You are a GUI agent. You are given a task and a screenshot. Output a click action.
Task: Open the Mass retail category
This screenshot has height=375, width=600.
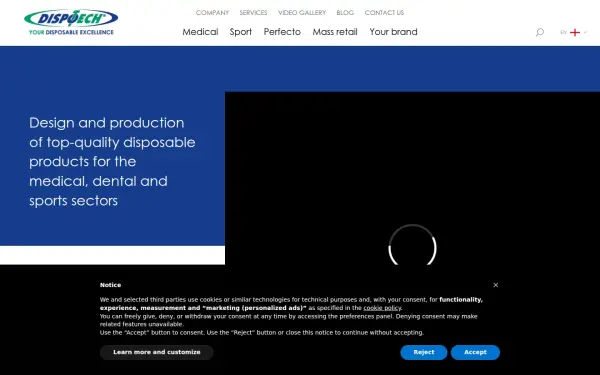[335, 32]
